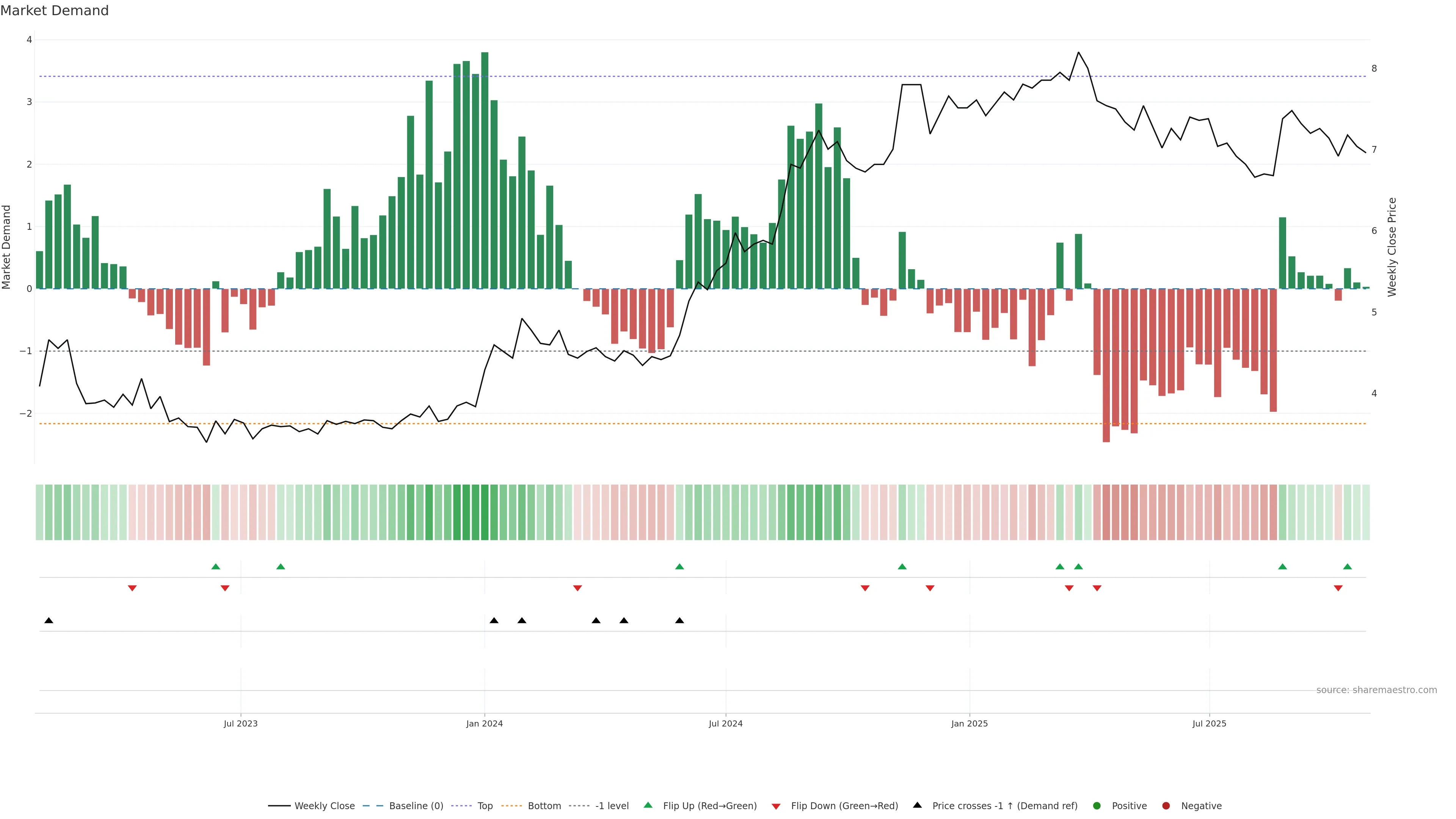Click the source sharemaestro.com text

1376,690
